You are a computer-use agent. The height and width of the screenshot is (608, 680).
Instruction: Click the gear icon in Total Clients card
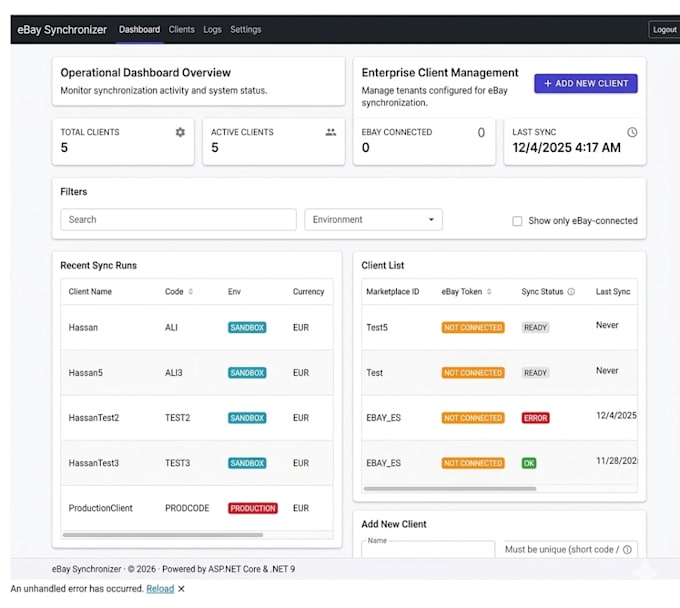(x=180, y=132)
